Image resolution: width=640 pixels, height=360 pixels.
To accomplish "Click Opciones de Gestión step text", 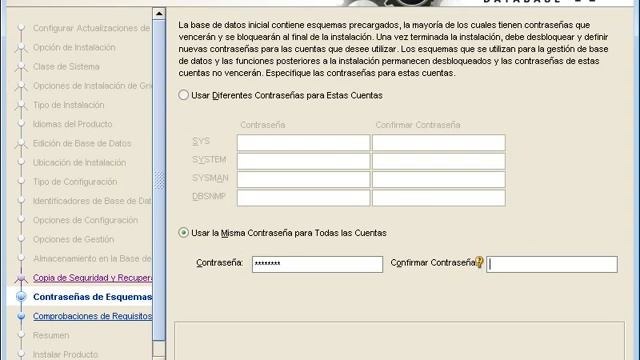I will (73, 239).
